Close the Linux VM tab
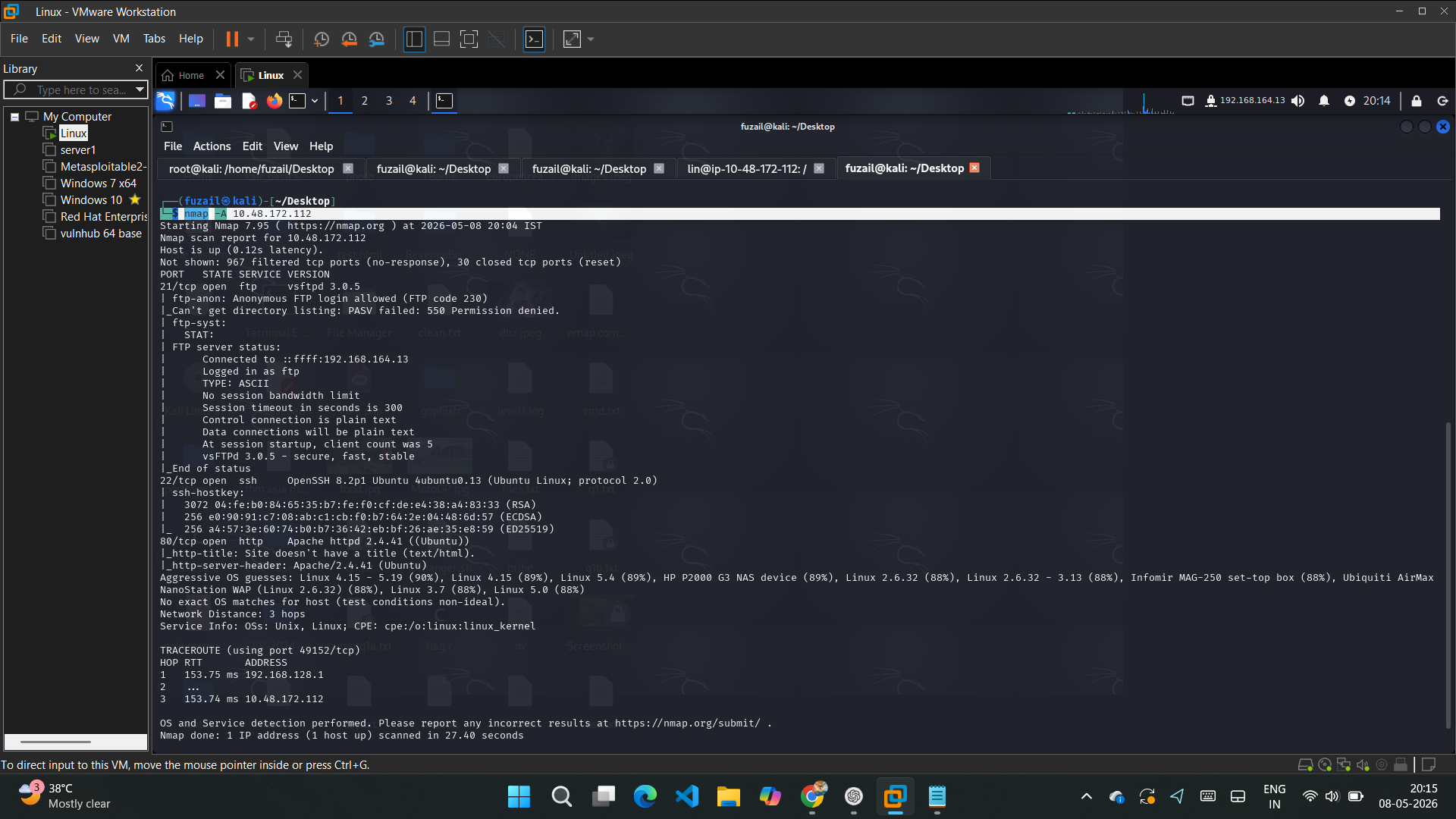The image size is (1456, 819). pos(298,75)
